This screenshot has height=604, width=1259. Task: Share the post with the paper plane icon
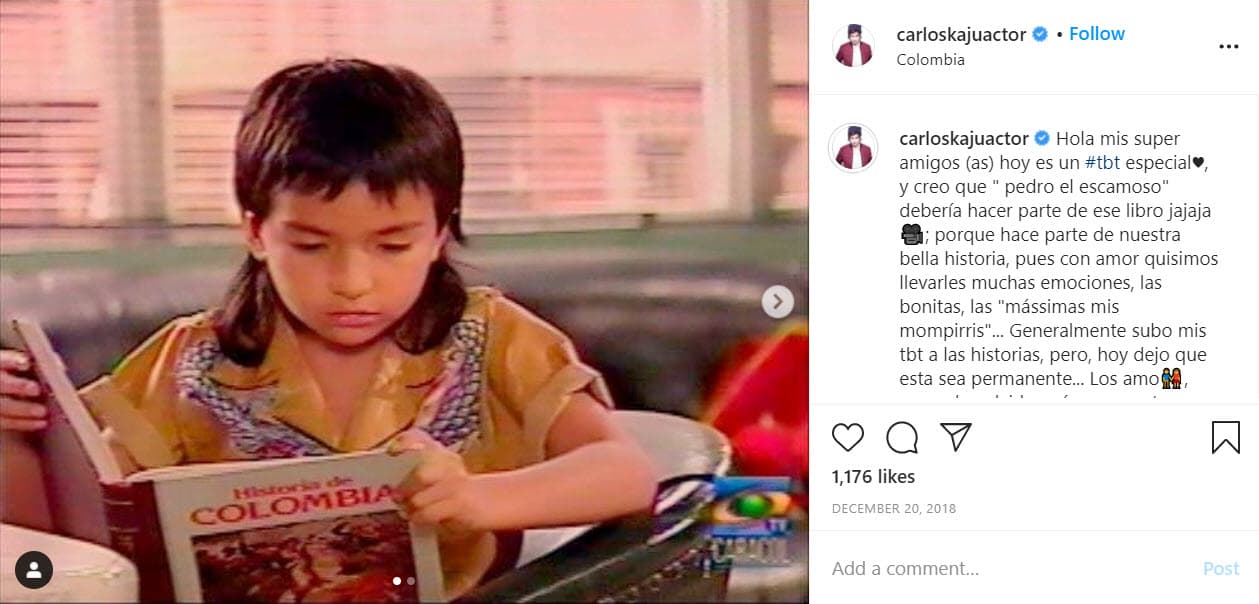click(956, 437)
